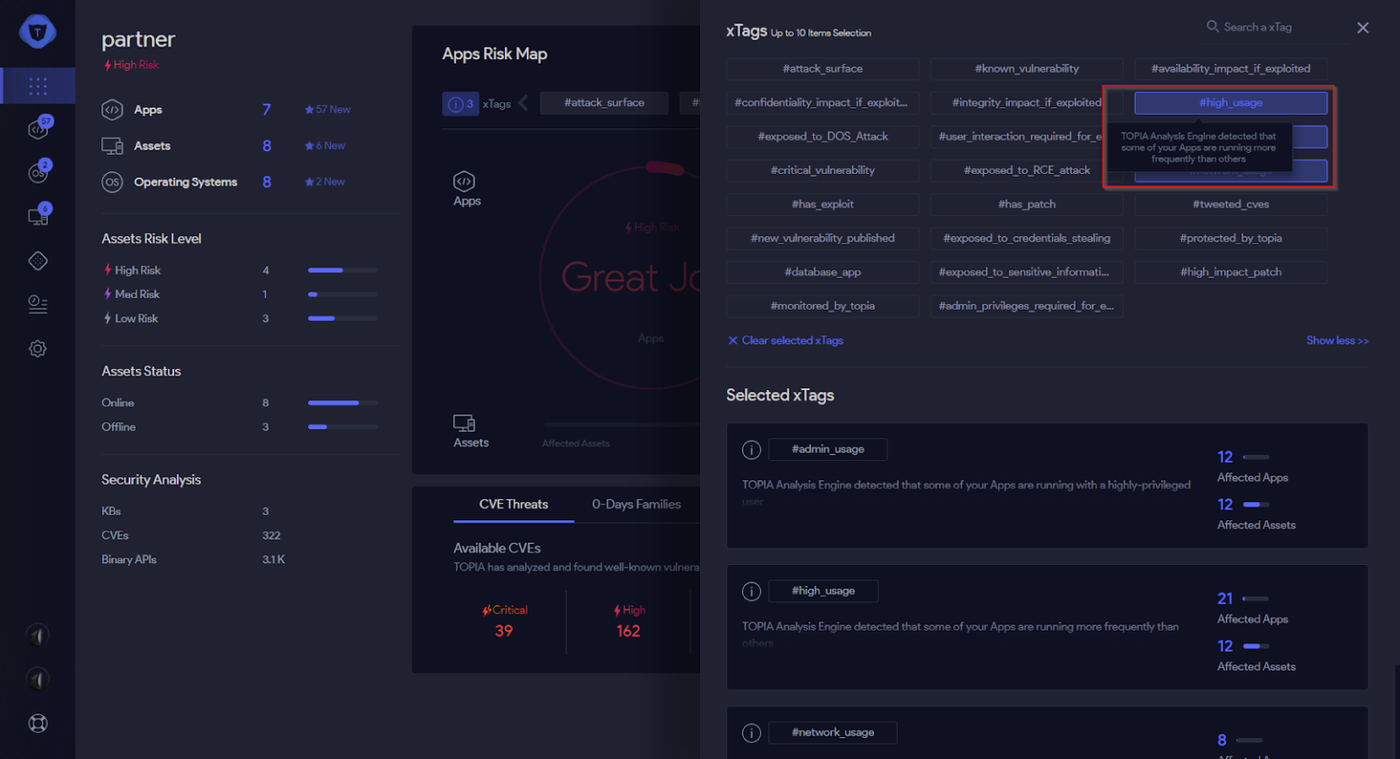Image resolution: width=1400 pixels, height=759 pixels.
Task: Open Apps sidebar icon with 57 badge
Action: (38, 129)
